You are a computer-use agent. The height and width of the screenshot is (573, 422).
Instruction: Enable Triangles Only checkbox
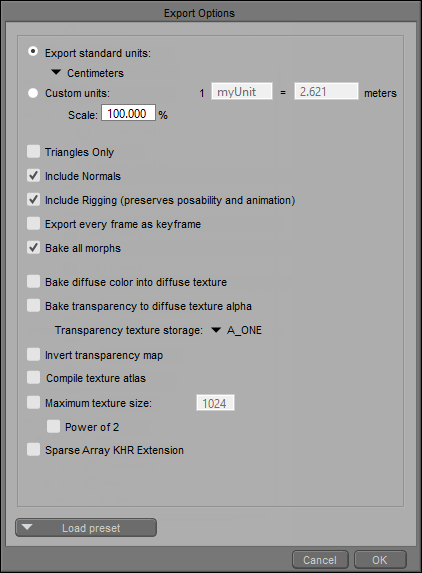(33, 152)
